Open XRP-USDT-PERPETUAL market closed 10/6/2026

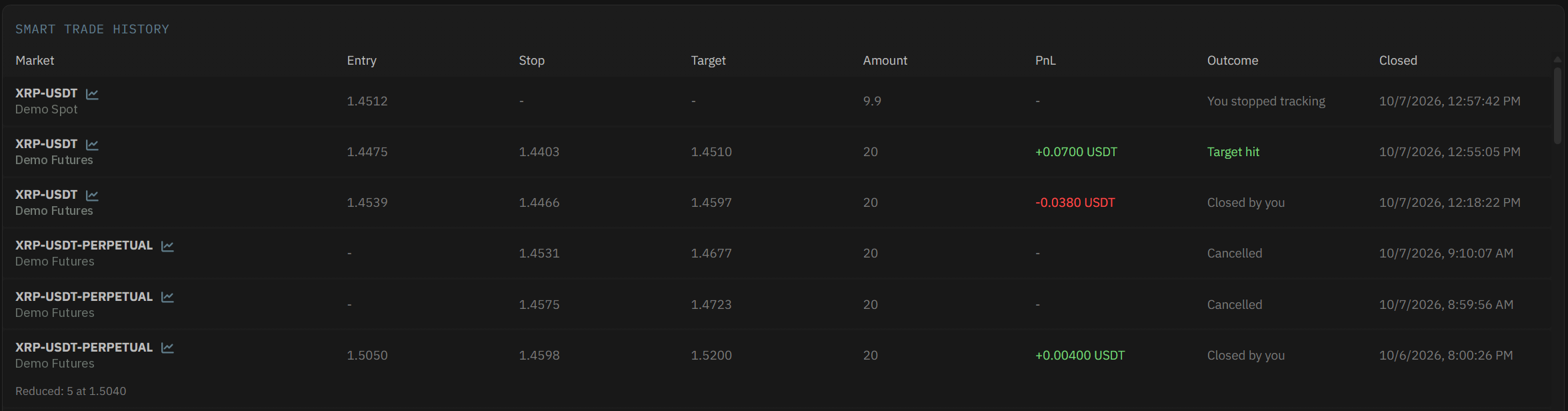[x=84, y=348]
